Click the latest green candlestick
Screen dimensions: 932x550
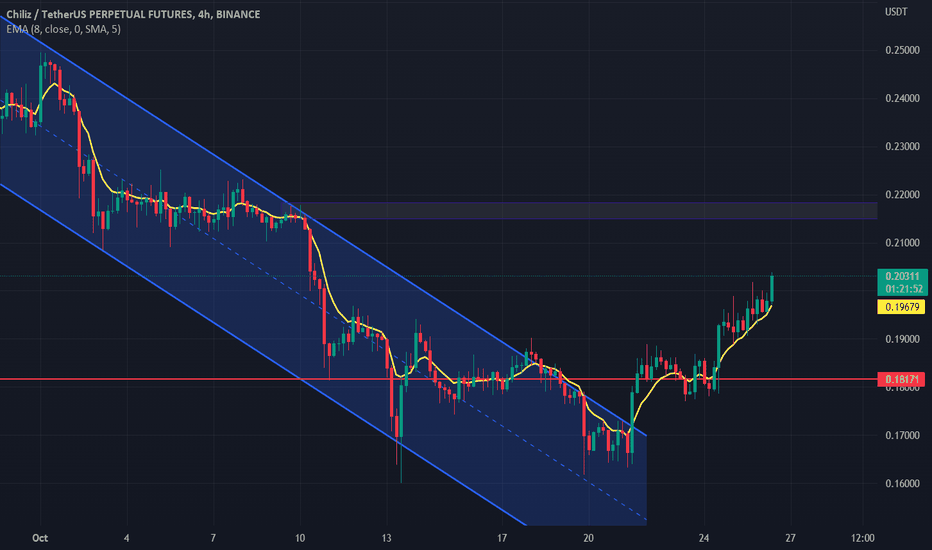click(772, 289)
